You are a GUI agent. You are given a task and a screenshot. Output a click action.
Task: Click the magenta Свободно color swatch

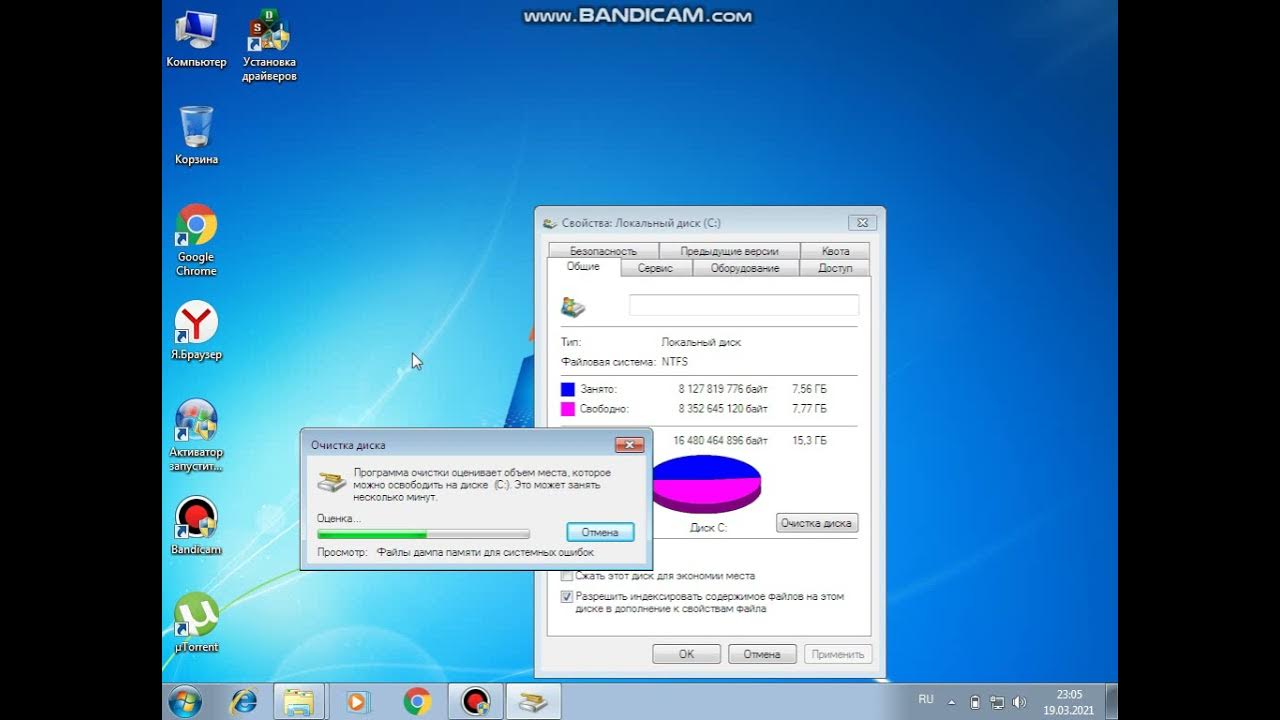pyautogui.click(x=568, y=409)
